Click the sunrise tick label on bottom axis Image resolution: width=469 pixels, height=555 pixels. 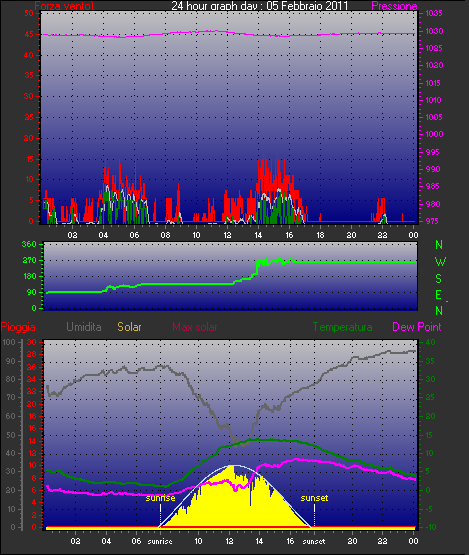coord(160,541)
